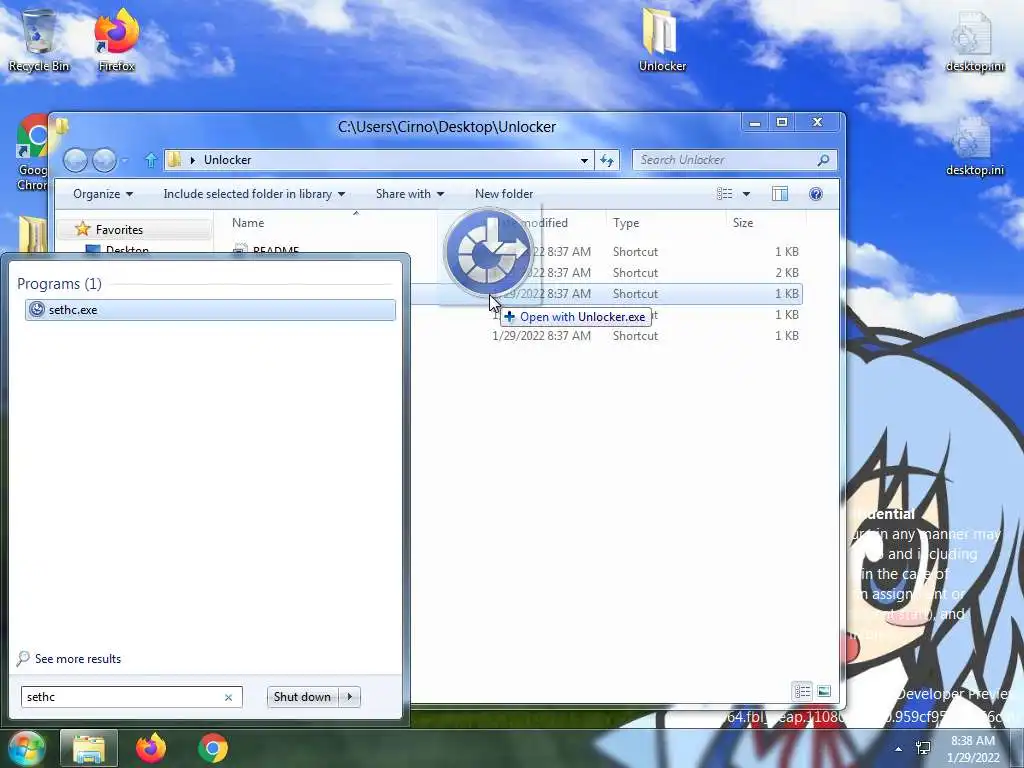Select the last Shortcut row in list

607,336
